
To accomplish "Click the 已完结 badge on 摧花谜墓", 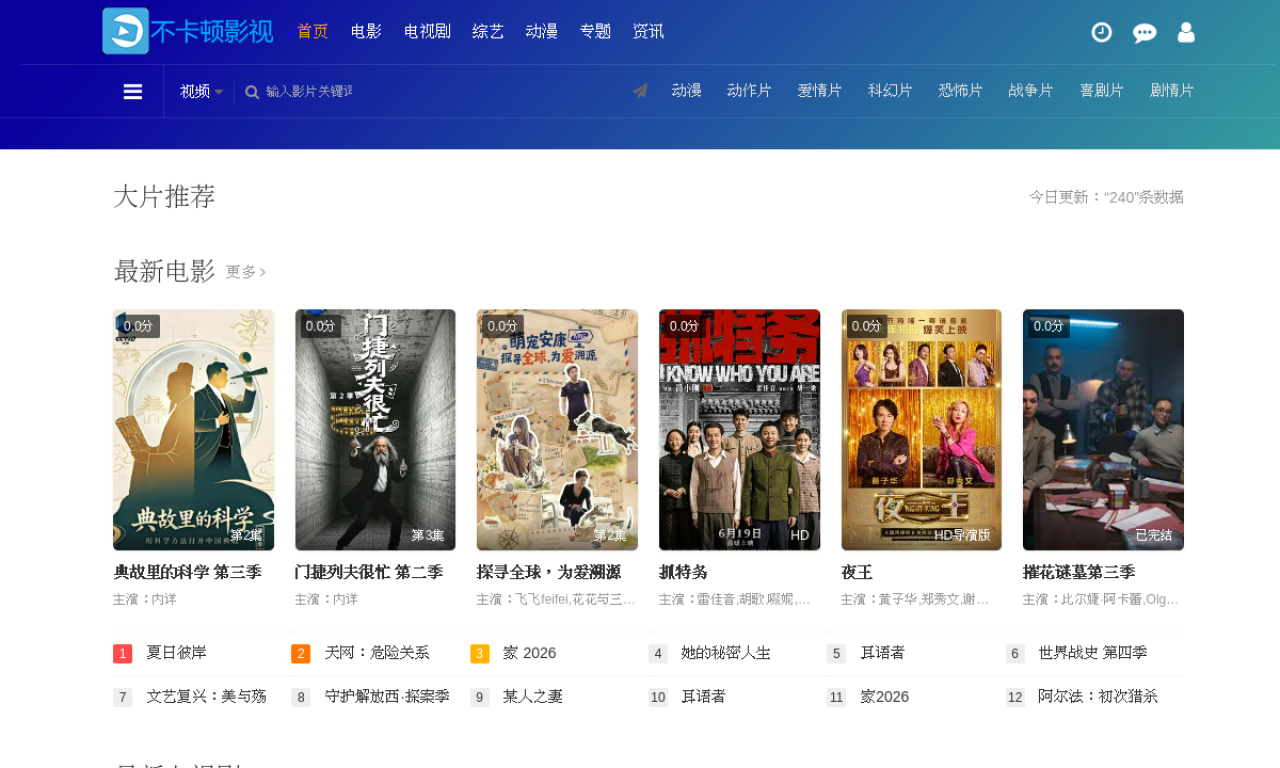I will click(1154, 536).
